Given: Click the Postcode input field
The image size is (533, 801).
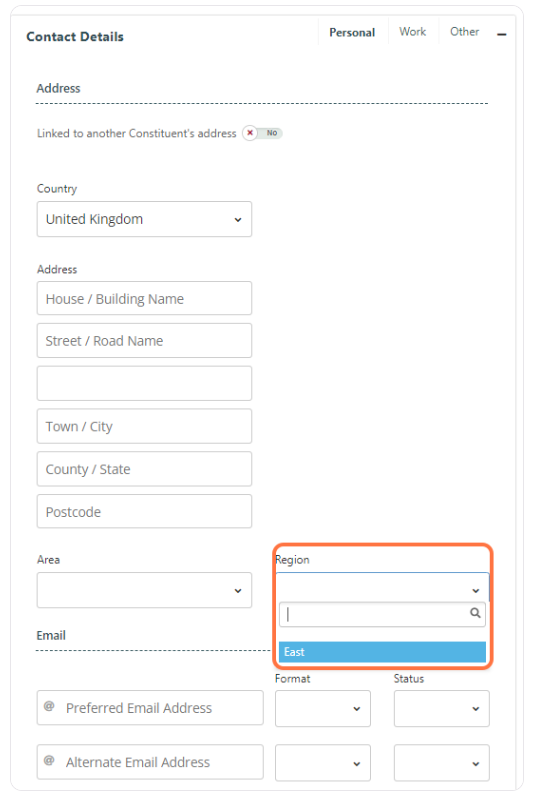Looking at the screenshot, I should 144,511.
